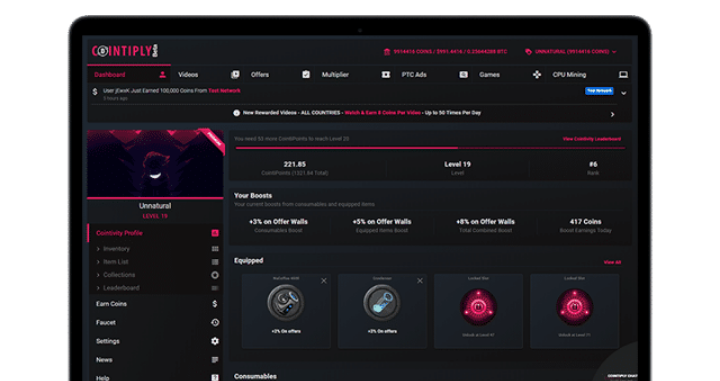The image size is (720, 381).
Task: Click the grid icon next to Inventory
Action: 215,249
